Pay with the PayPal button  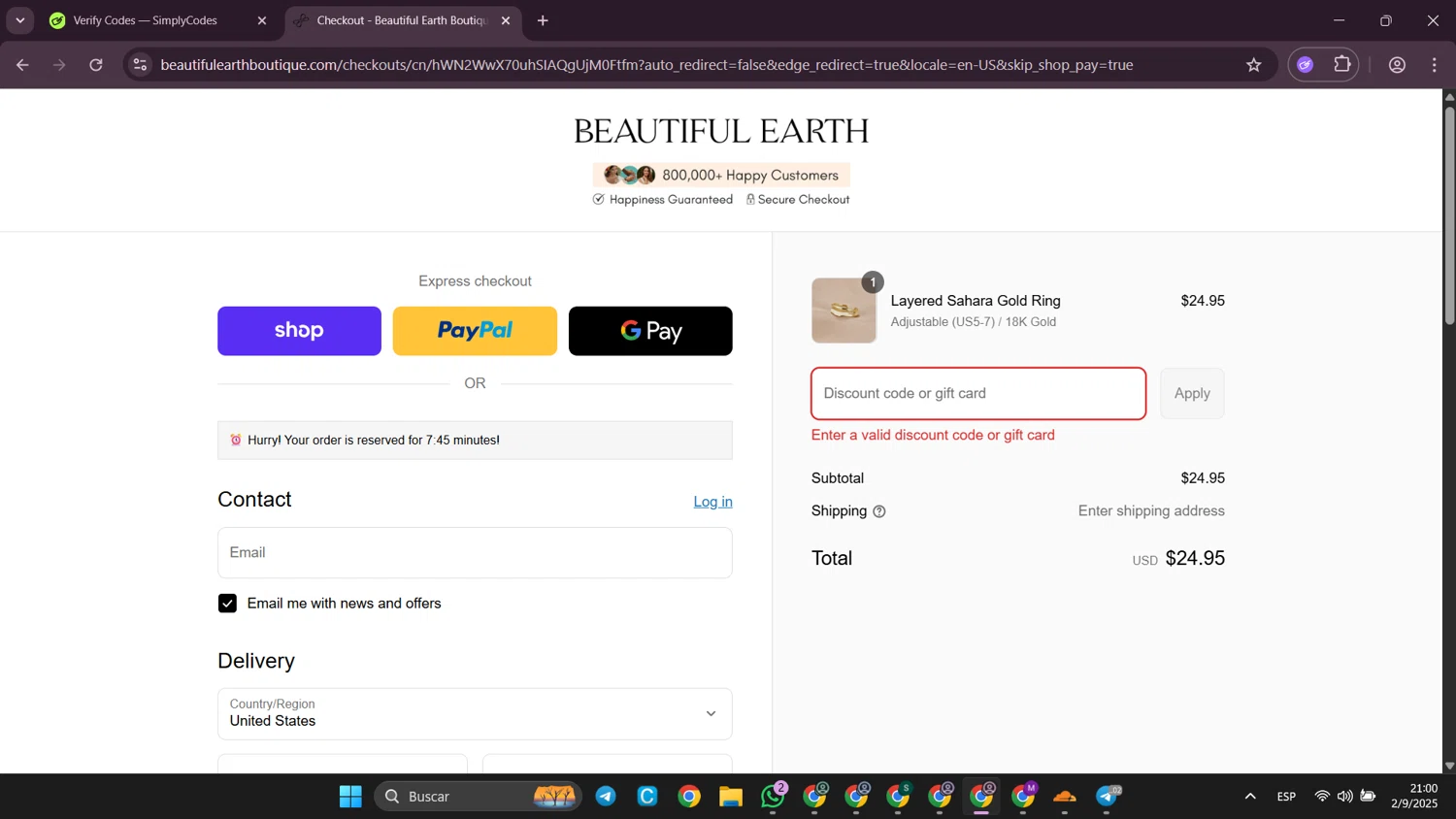475,331
